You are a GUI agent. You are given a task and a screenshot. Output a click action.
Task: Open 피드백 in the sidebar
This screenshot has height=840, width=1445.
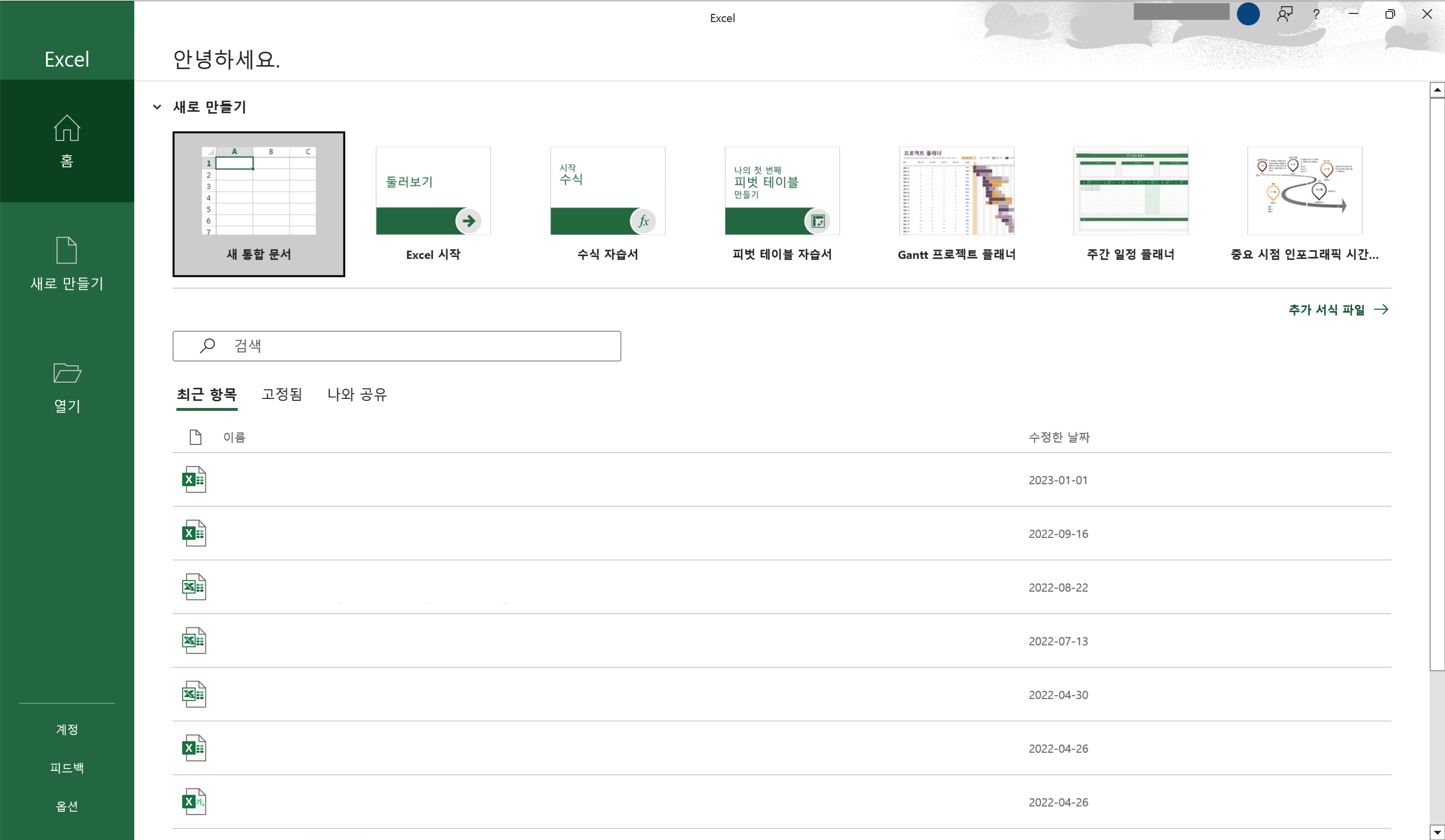67,768
